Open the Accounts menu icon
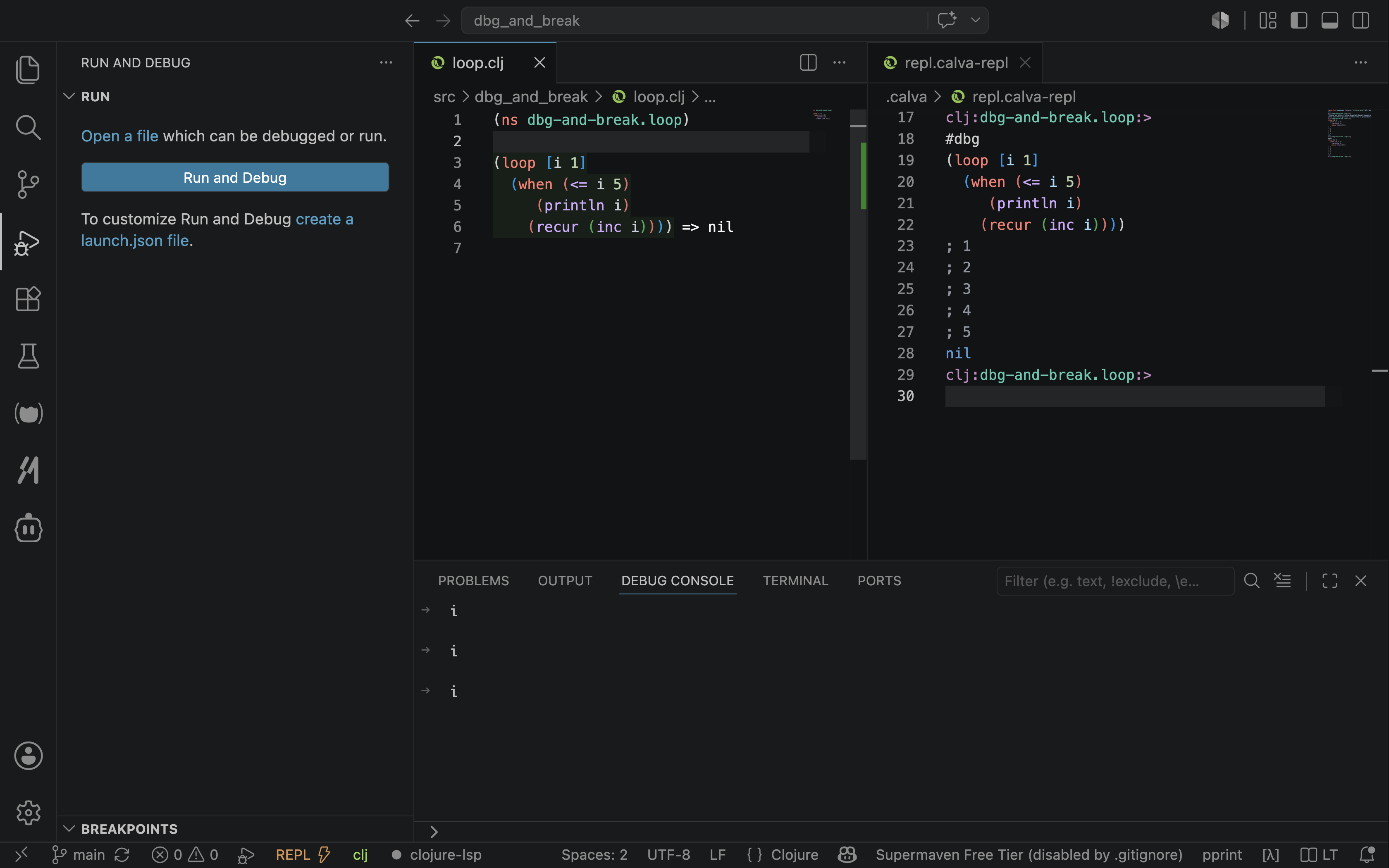1389x868 pixels. point(28,756)
